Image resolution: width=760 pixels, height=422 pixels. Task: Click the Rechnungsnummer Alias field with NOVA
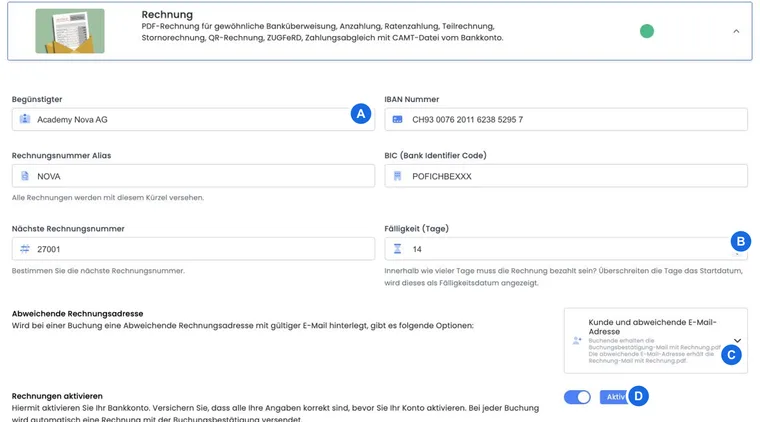pos(193,176)
